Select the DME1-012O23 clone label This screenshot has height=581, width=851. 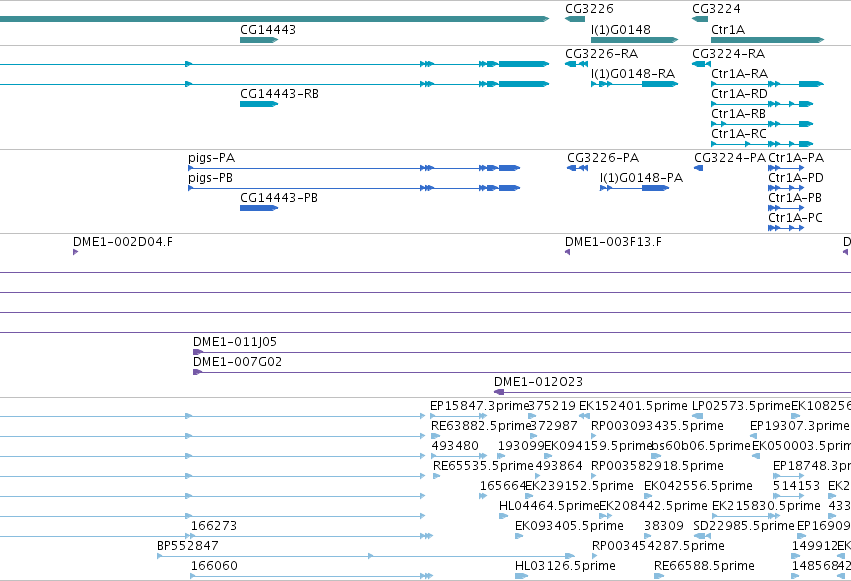tap(538, 382)
